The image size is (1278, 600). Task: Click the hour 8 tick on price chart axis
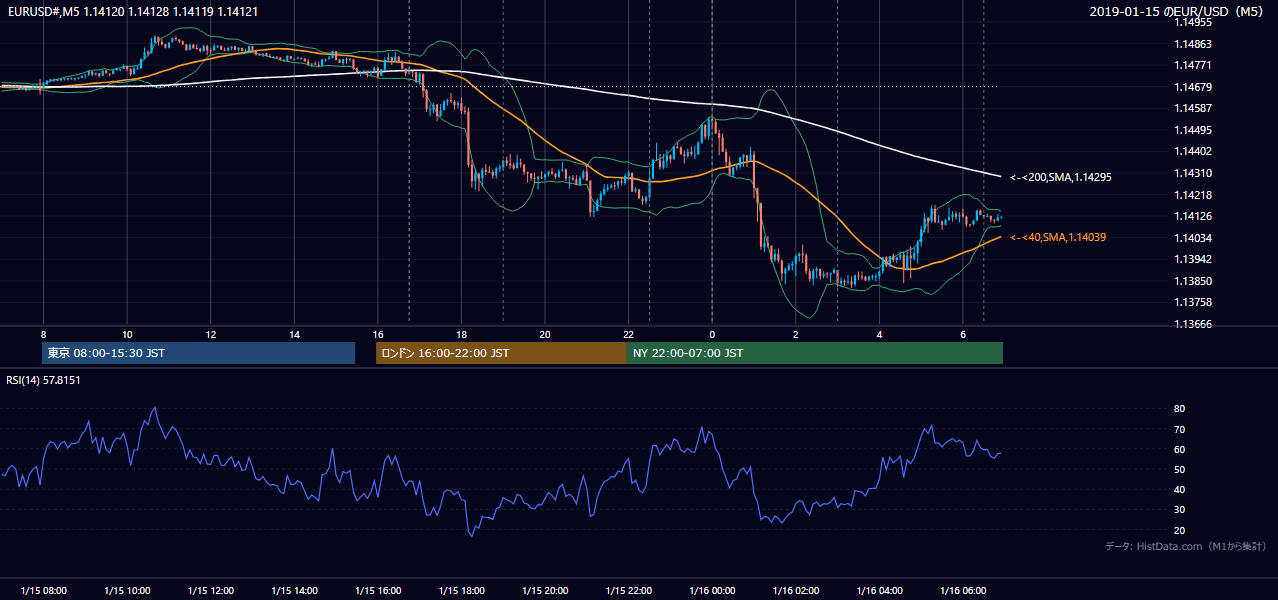(x=43, y=334)
